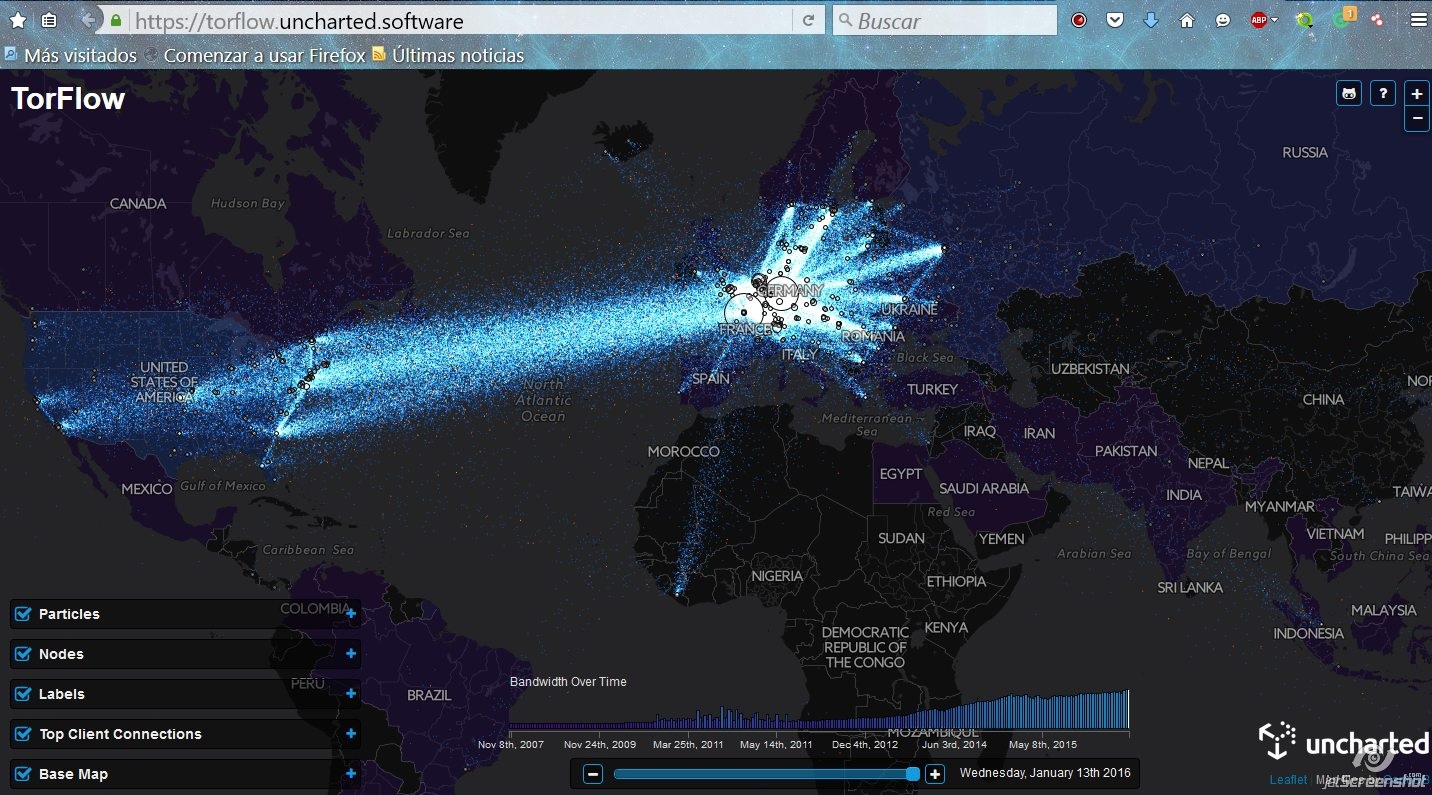Open the Adblock Plus dropdown arrow
The width and height of the screenshot is (1432, 795).
tap(1275, 21)
